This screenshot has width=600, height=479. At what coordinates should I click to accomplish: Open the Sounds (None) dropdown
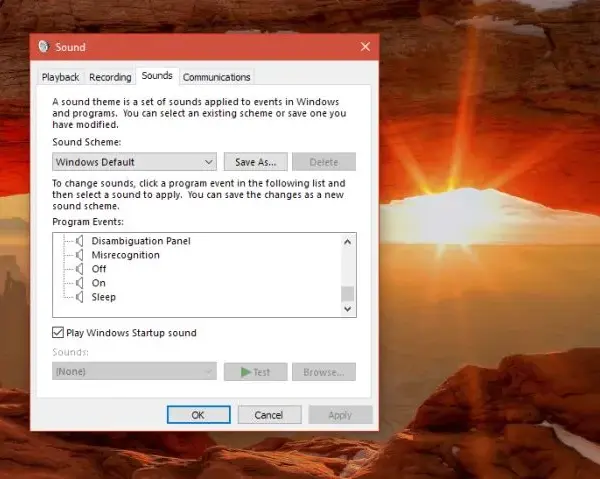pos(134,371)
